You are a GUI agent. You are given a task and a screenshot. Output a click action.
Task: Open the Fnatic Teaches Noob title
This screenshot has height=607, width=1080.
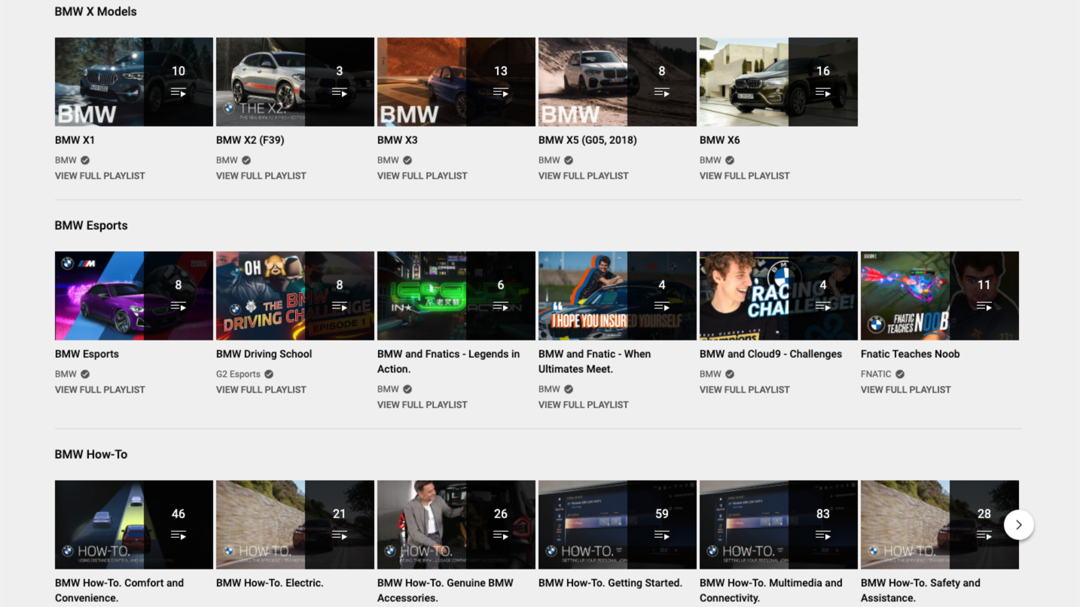tap(910, 354)
